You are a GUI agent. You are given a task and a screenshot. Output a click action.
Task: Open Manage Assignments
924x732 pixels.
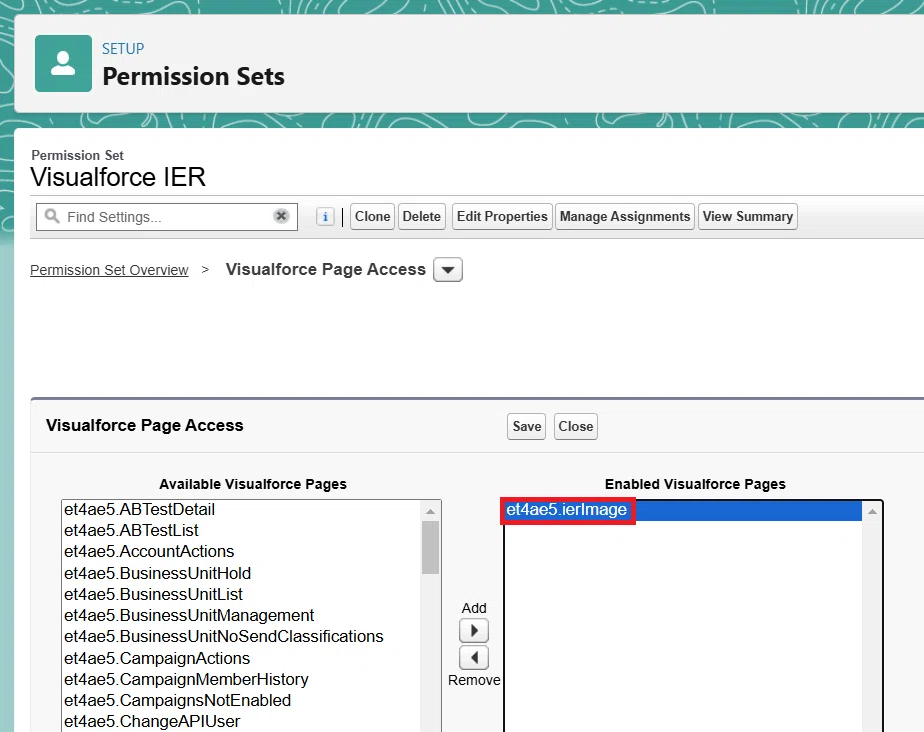[625, 216]
